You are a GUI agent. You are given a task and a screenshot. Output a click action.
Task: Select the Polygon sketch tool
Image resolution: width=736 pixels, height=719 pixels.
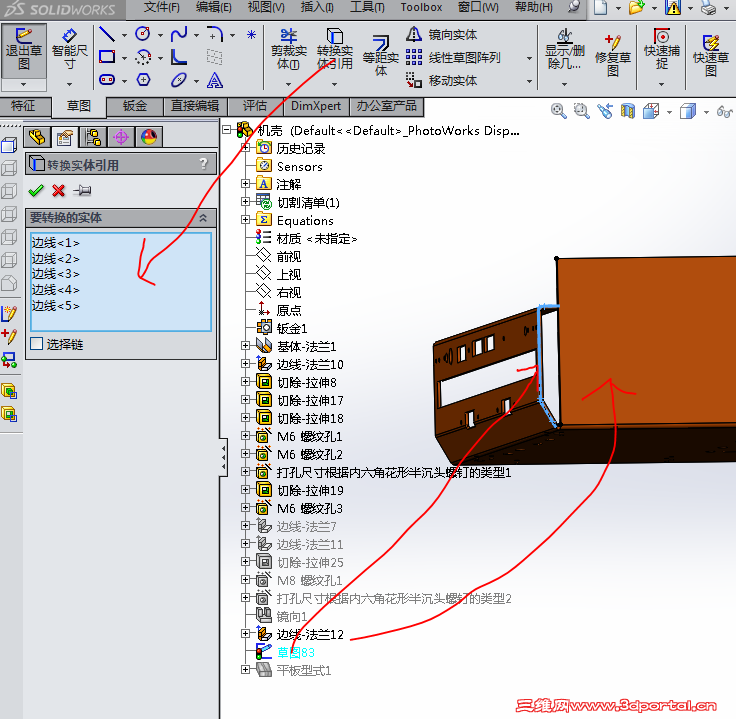coord(143,80)
